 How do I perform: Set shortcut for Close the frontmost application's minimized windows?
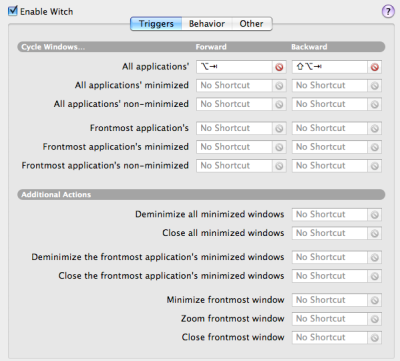[330, 276]
